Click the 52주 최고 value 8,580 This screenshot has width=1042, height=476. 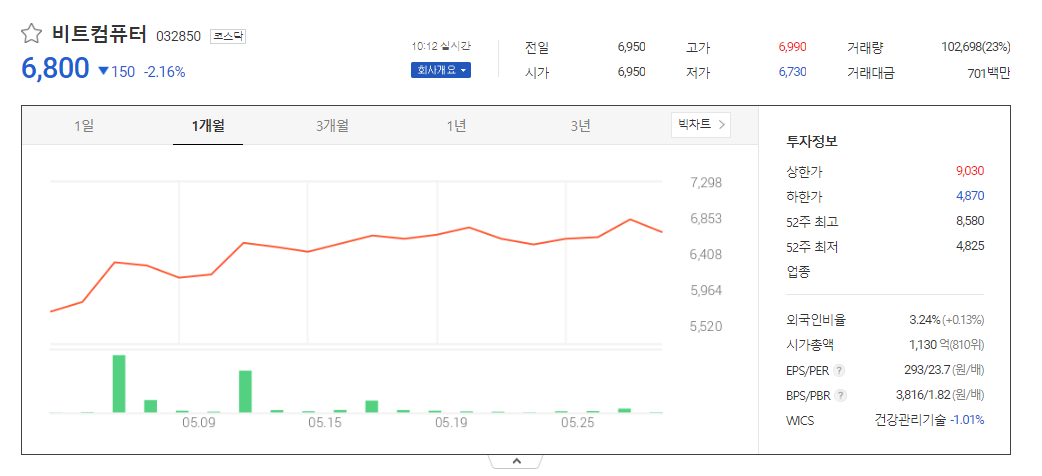970,221
